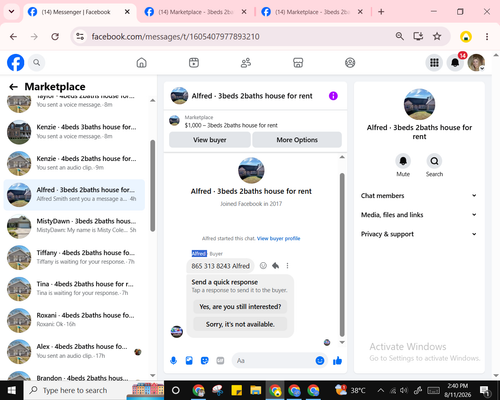Open Kenzie 4beds 3baths house conversation

click(x=74, y=132)
